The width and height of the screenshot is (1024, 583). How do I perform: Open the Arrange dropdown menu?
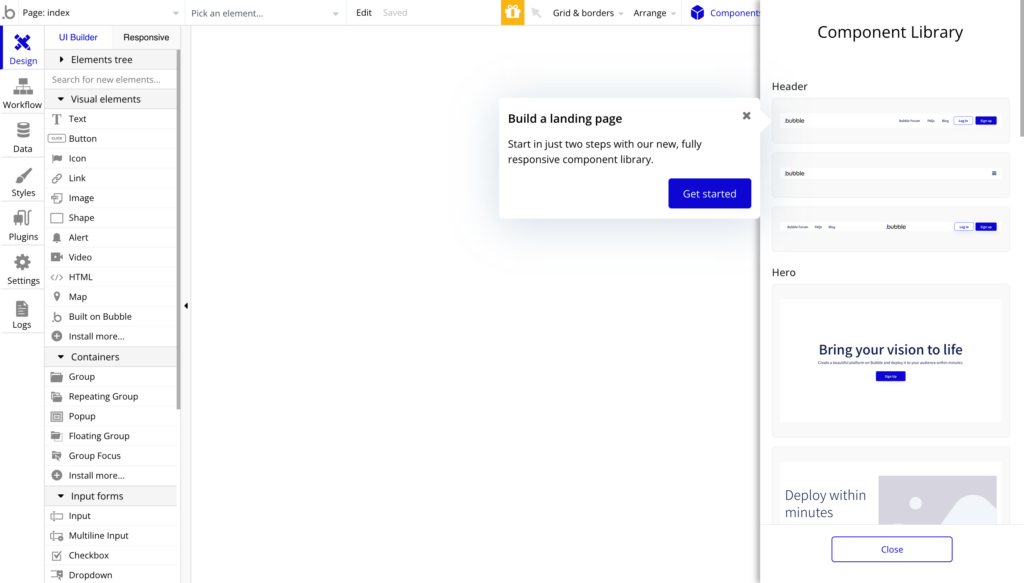tap(654, 13)
